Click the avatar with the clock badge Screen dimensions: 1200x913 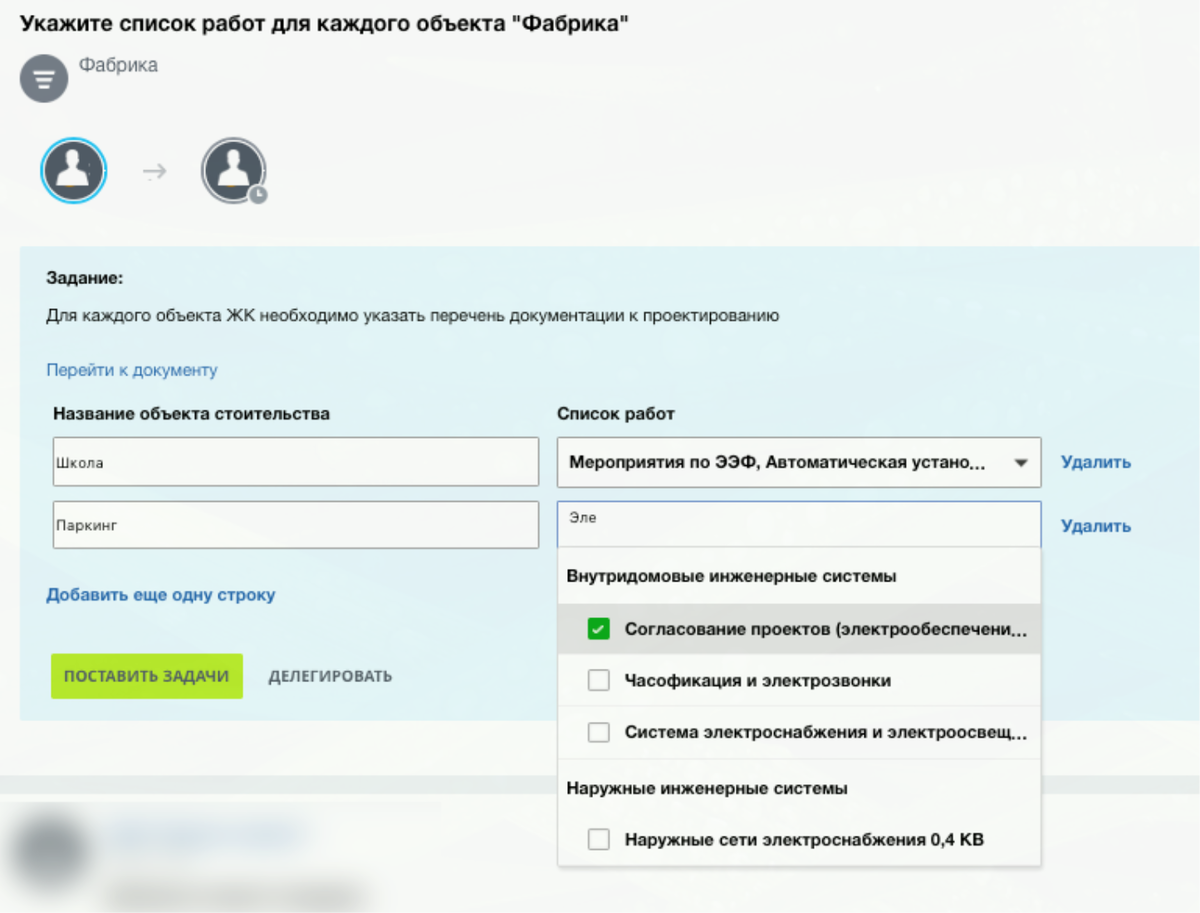[233, 171]
